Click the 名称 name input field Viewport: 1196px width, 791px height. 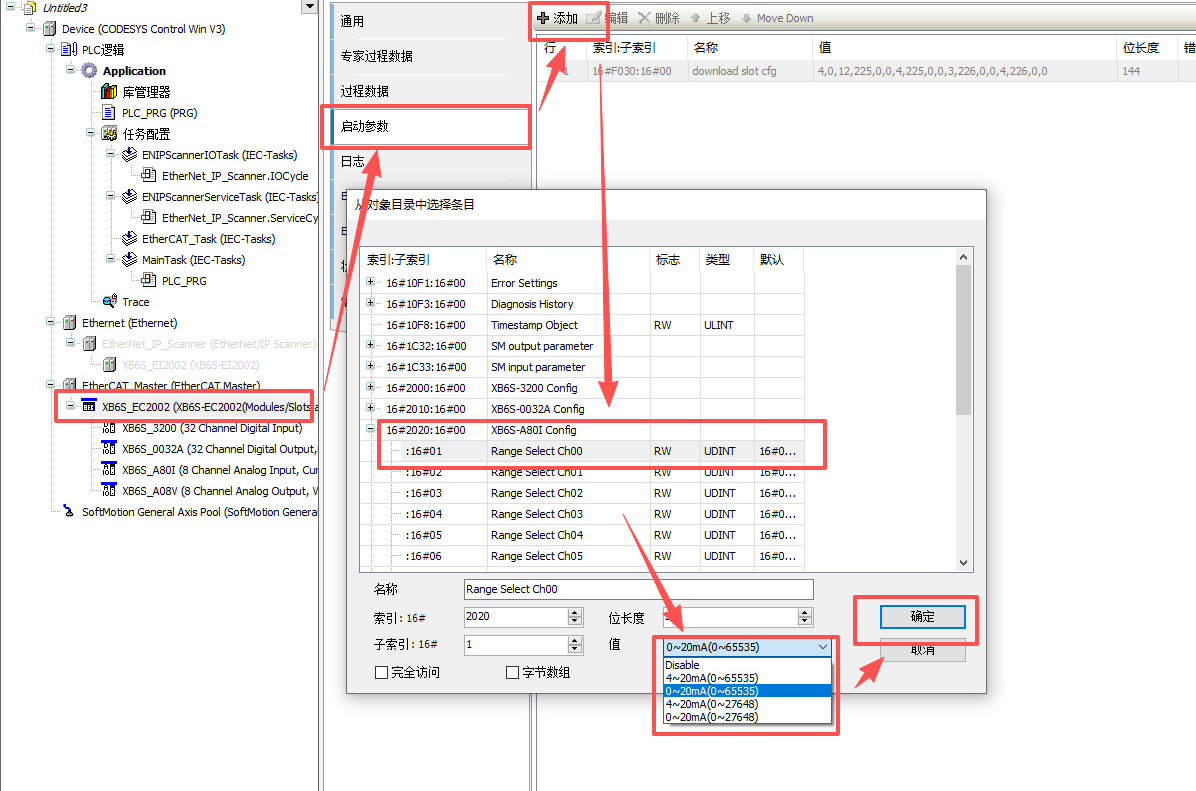[638, 590]
